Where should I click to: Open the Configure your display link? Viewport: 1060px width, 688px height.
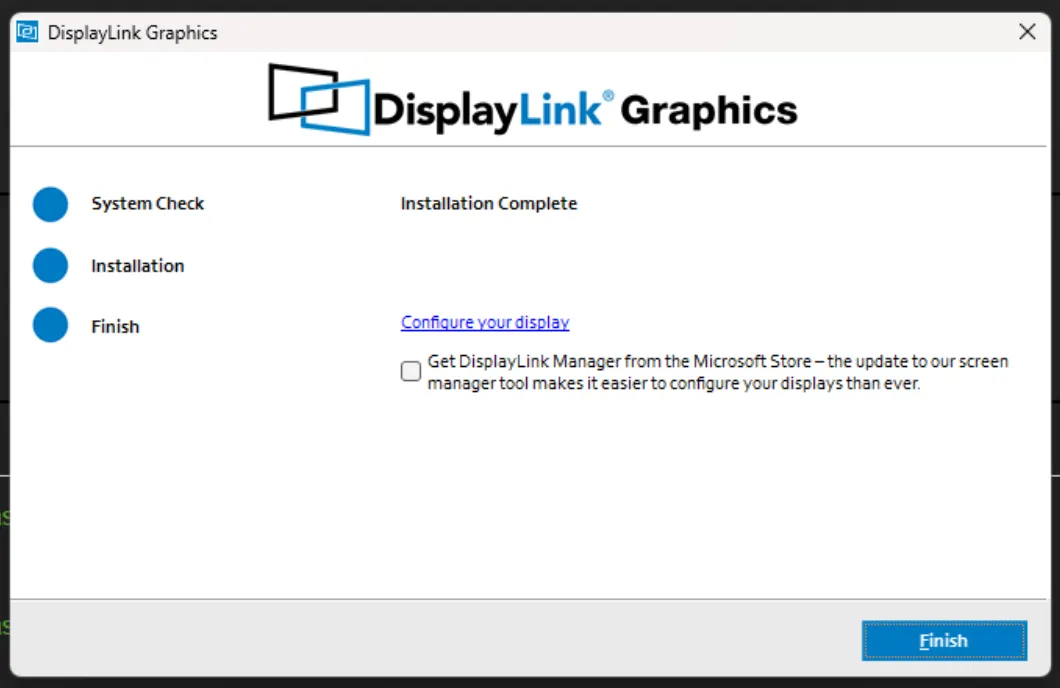point(485,322)
